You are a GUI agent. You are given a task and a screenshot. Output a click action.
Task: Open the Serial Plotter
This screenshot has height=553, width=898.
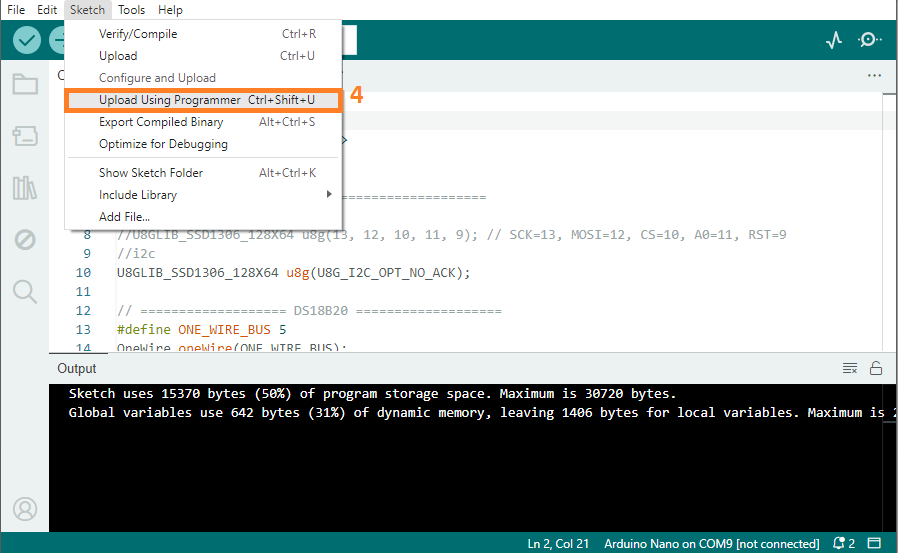[834, 41]
